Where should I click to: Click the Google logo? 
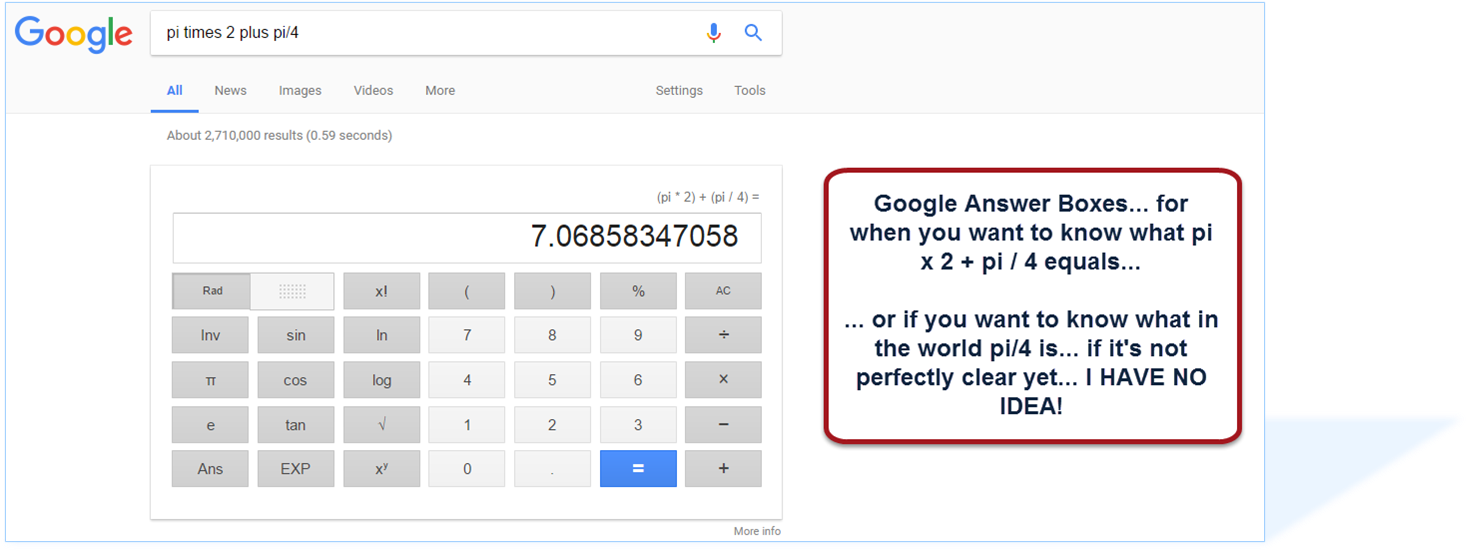pyautogui.click(x=74, y=34)
